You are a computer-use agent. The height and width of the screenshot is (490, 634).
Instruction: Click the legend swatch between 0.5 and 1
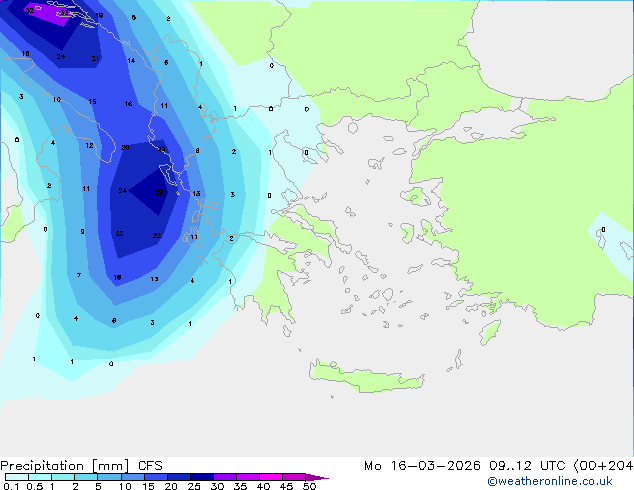tap(40, 477)
